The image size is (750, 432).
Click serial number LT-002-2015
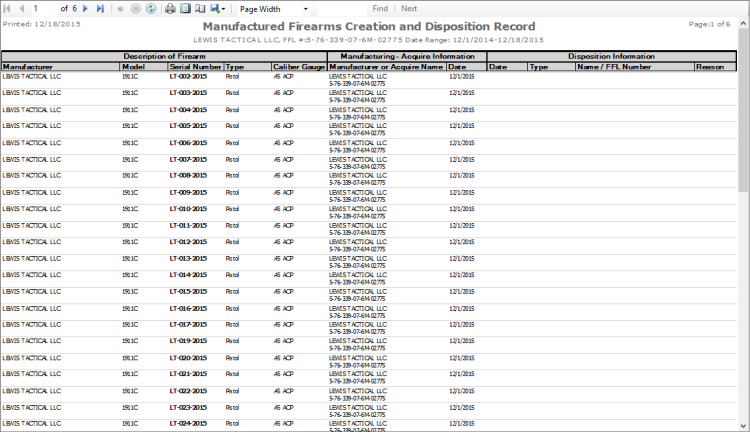pos(188,77)
